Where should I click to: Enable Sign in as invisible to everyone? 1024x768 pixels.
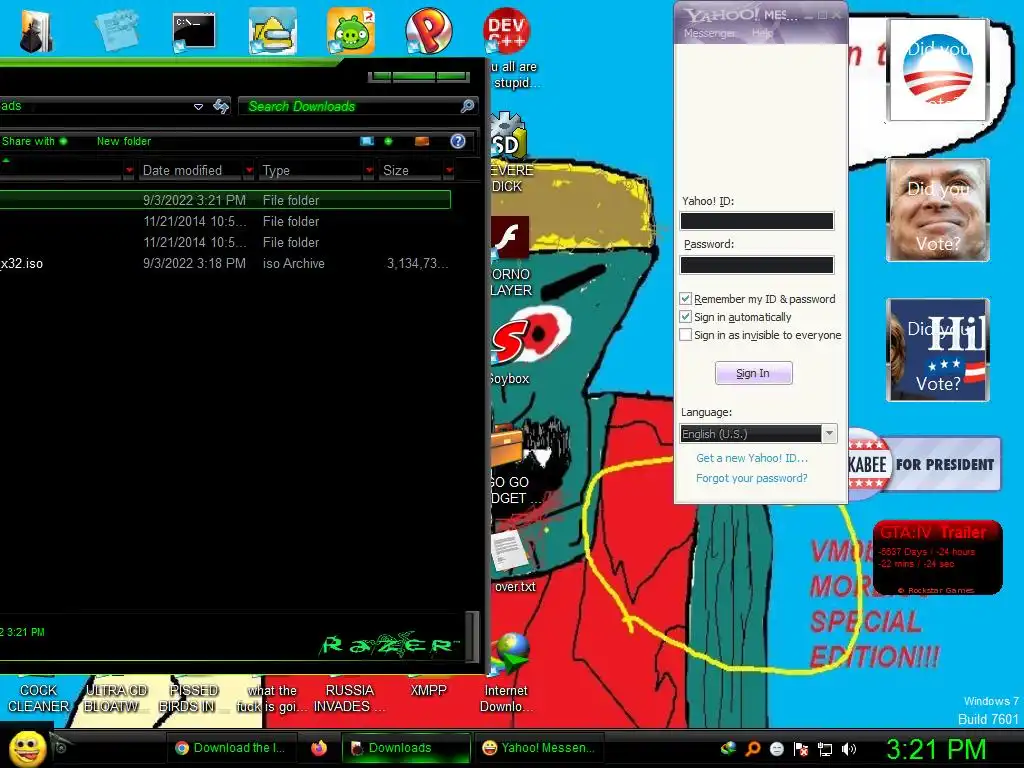685,334
